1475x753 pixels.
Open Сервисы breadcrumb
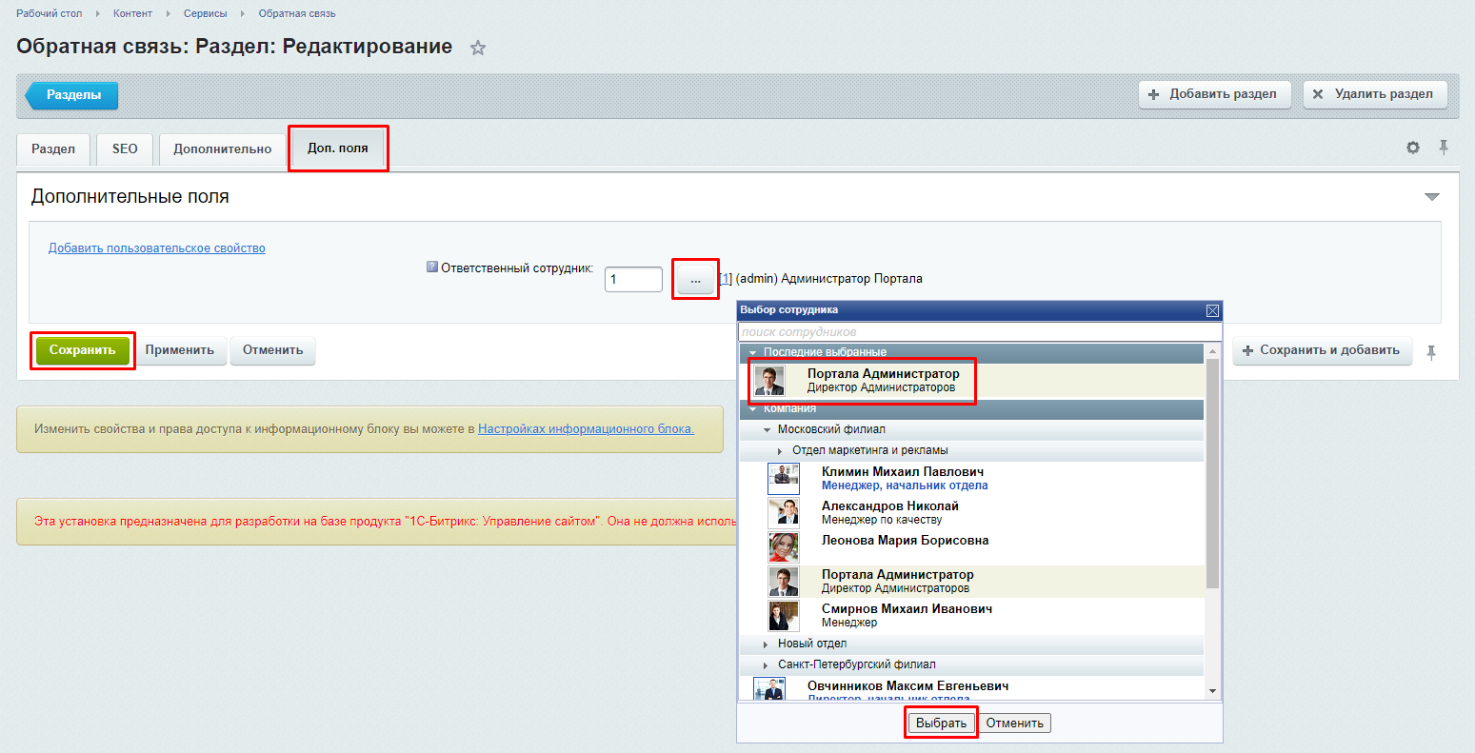point(206,13)
